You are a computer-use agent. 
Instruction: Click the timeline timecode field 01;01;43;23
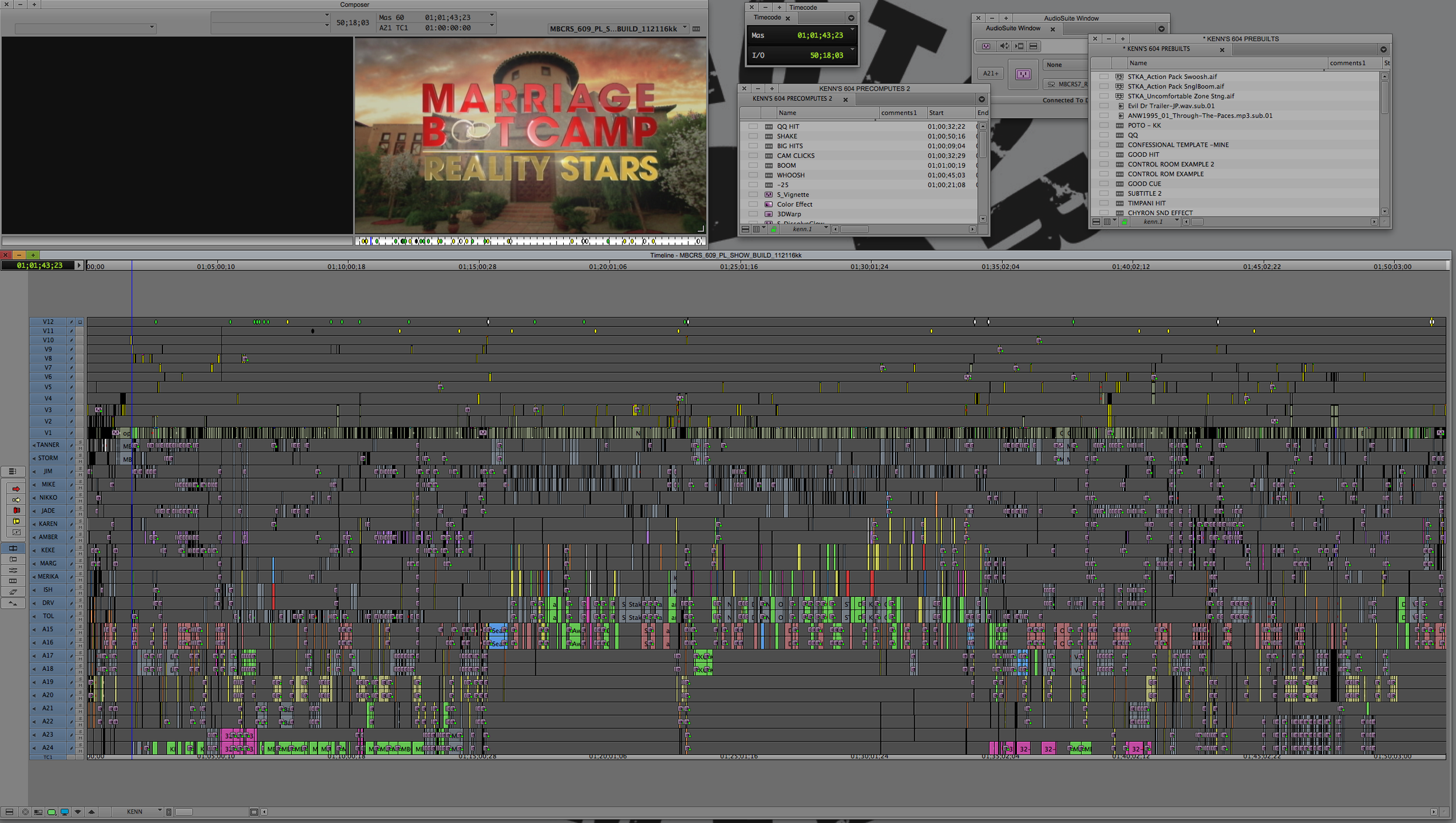40,266
